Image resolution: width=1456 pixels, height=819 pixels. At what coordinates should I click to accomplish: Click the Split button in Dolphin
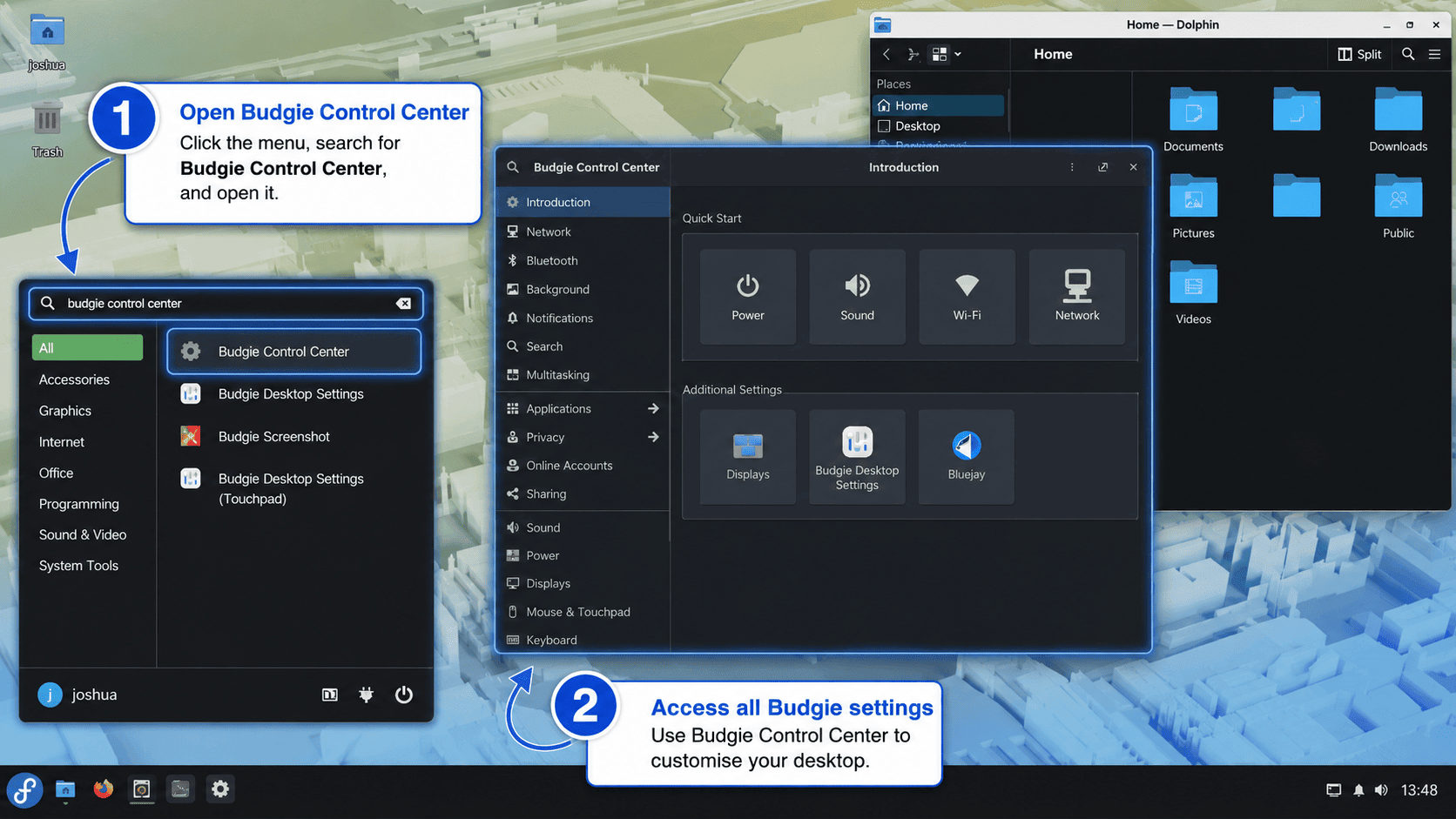coord(1359,54)
